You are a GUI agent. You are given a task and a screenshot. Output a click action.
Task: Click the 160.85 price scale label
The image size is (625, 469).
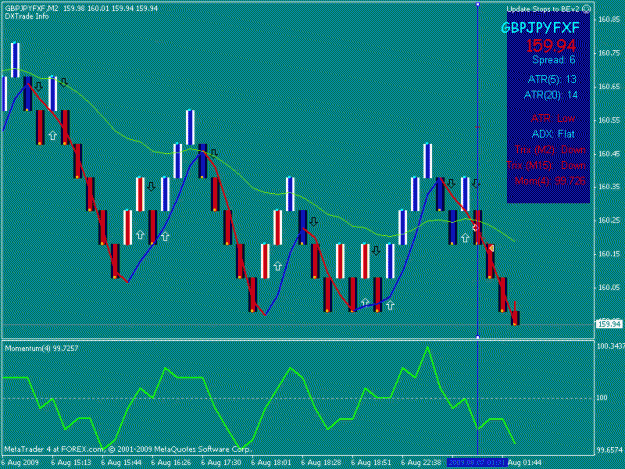[609, 20]
